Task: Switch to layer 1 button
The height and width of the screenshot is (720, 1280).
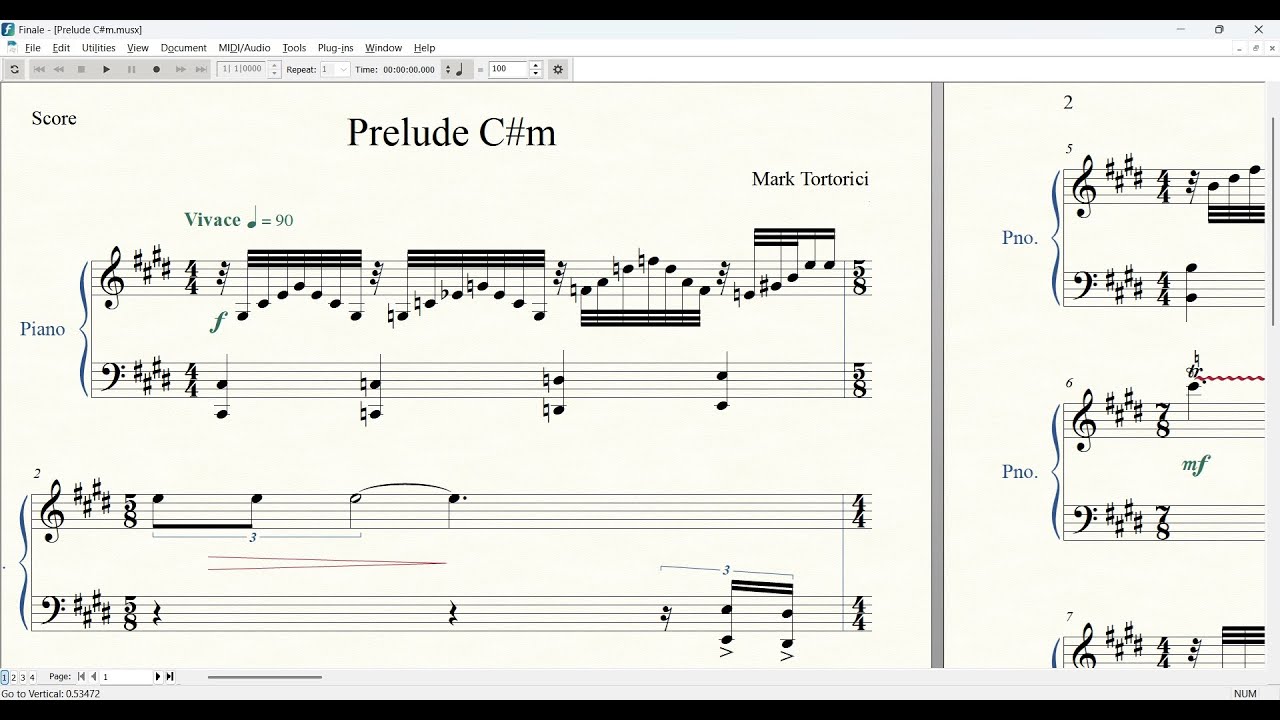Action: 4,677
